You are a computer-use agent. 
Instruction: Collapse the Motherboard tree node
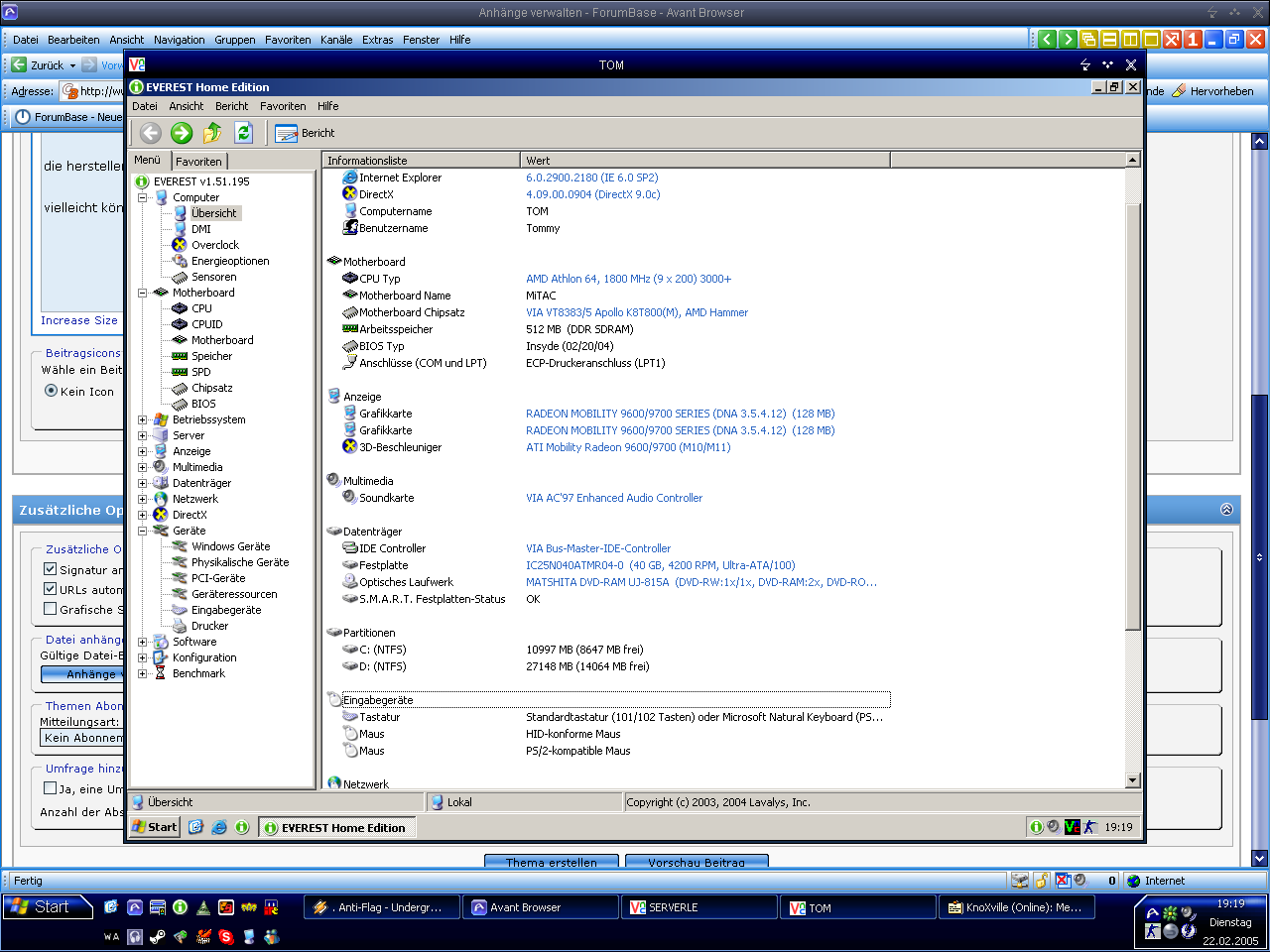143,293
